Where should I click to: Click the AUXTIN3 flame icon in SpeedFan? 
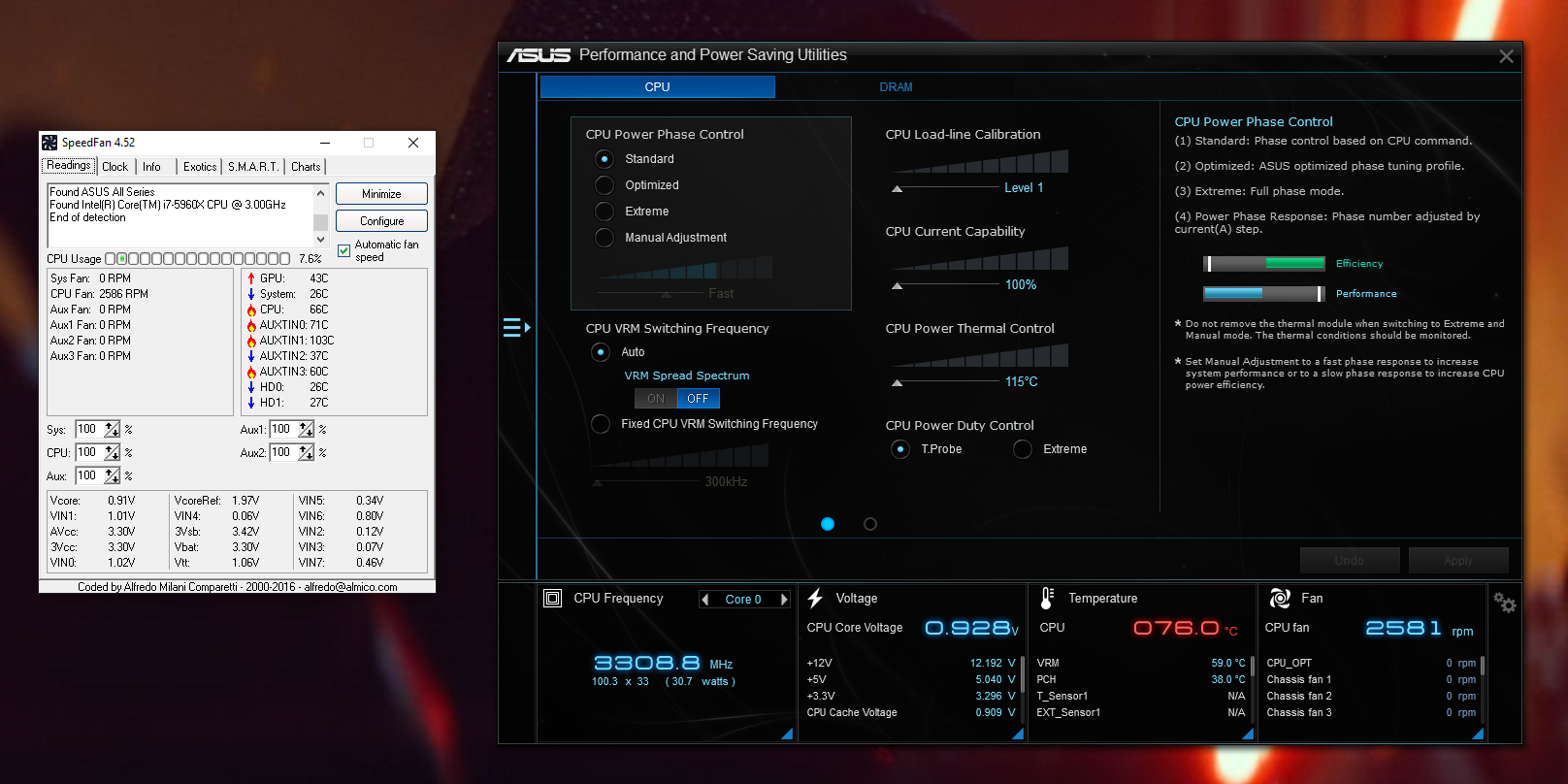pyautogui.click(x=251, y=372)
